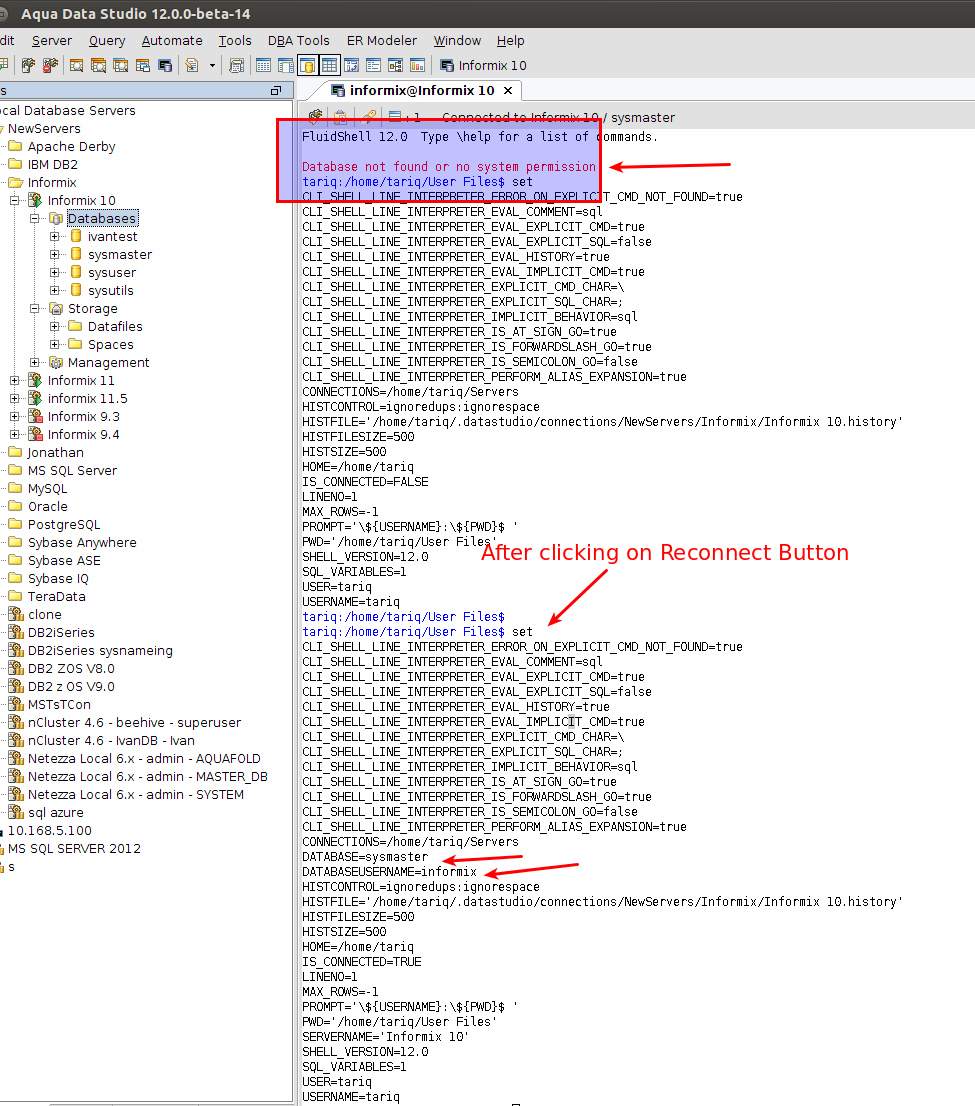
Task: Open the DBA Tools menu
Action: pos(298,41)
